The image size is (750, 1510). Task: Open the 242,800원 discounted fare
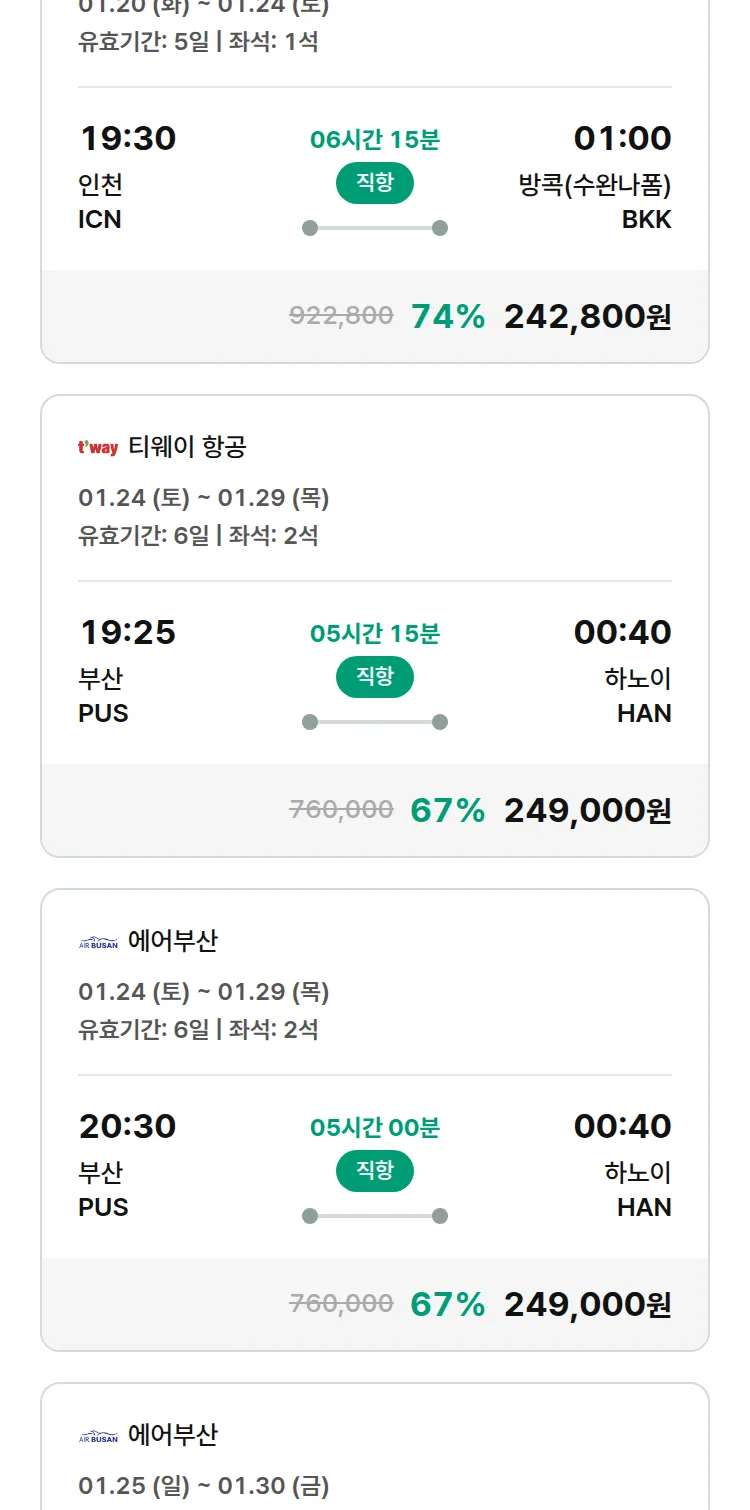[590, 316]
